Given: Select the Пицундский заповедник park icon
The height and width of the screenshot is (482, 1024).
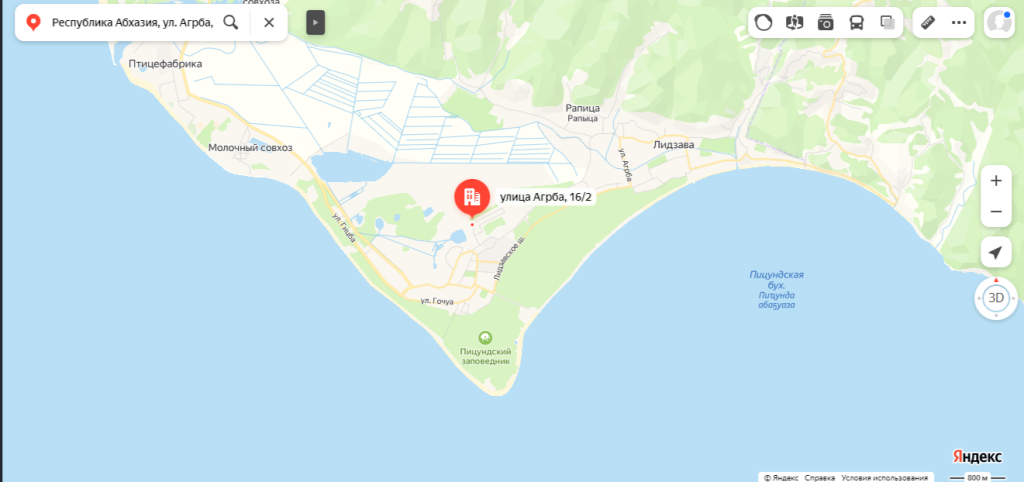Looking at the screenshot, I should click(485, 338).
